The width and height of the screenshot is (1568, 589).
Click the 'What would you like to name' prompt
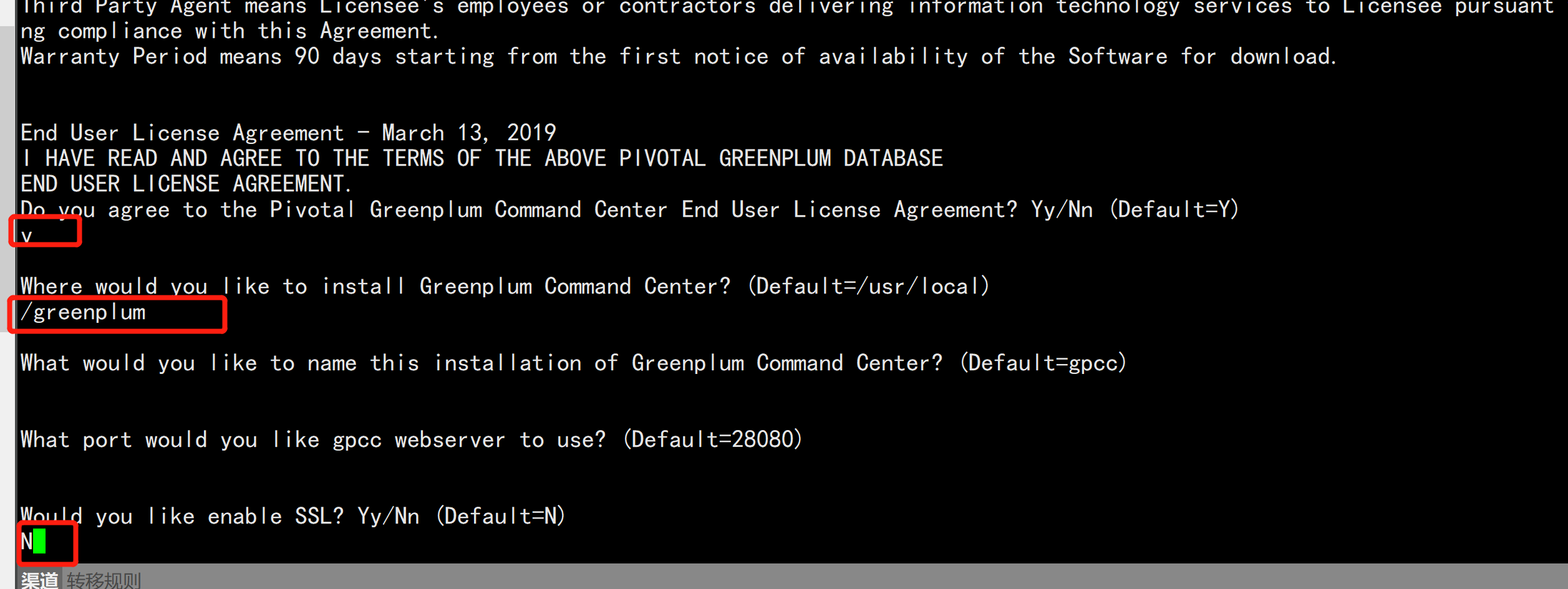pos(574,363)
